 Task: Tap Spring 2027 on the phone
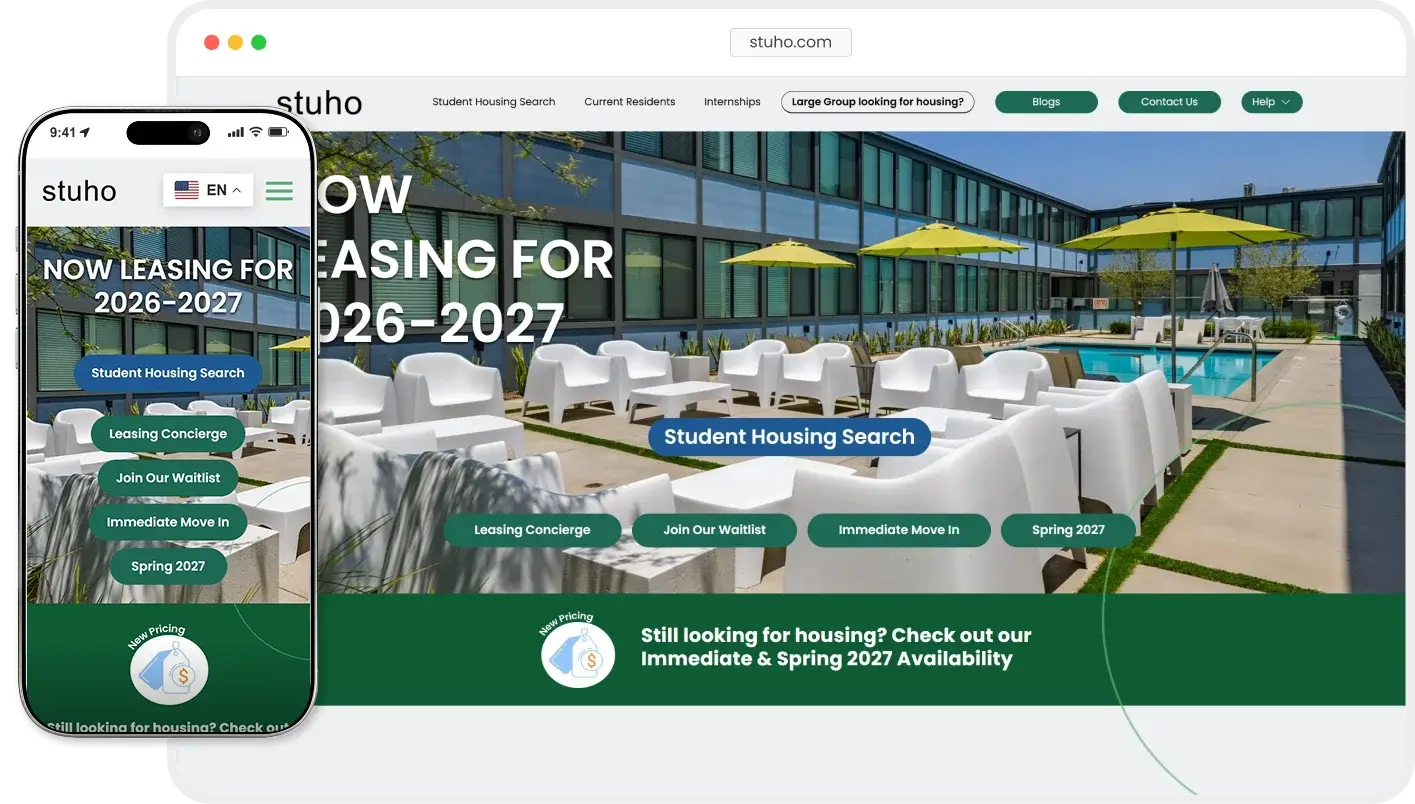tap(168, 566)
